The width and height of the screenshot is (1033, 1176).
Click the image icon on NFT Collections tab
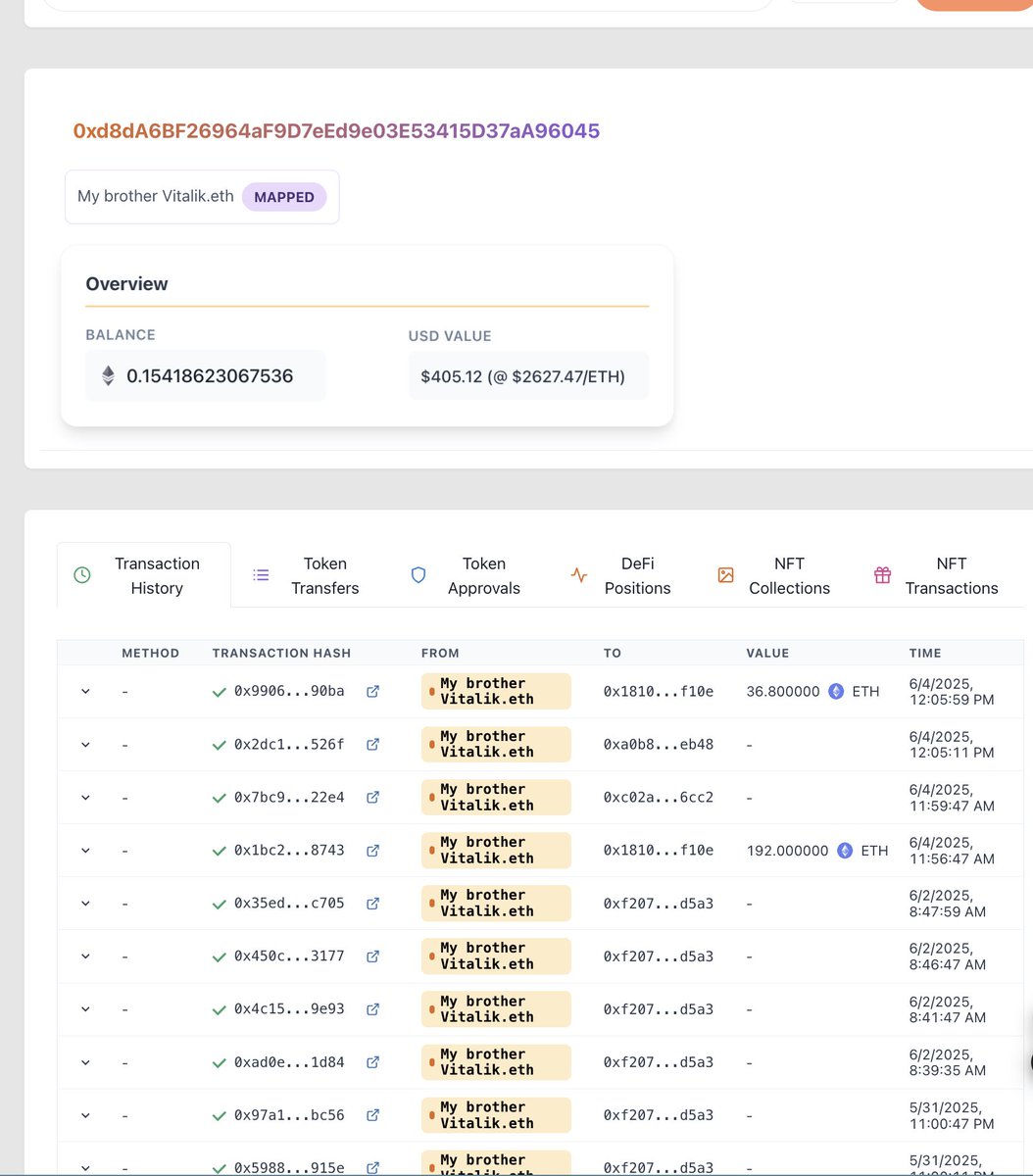pos(725,575)
